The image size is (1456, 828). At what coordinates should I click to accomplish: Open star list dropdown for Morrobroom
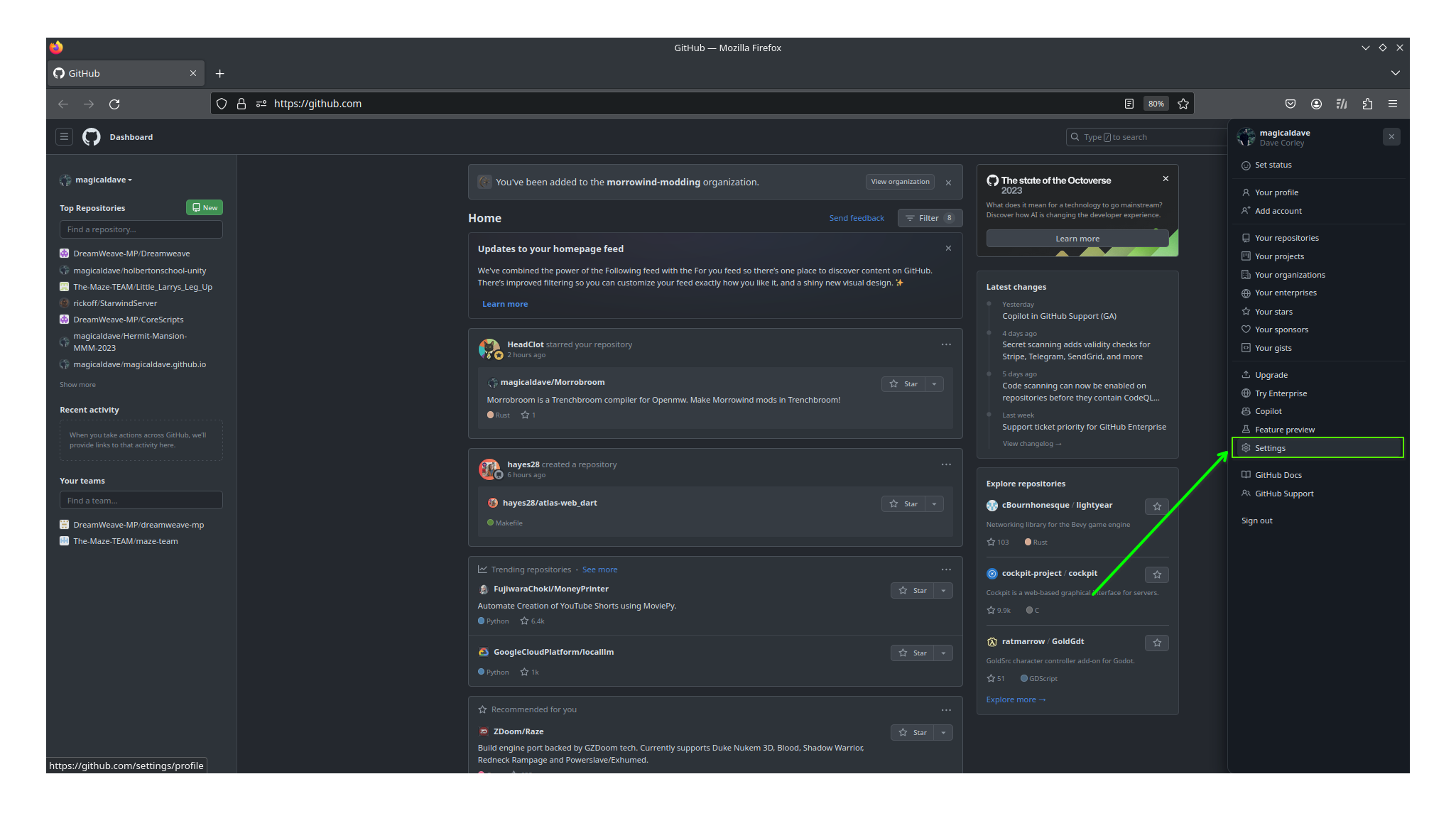[935, 384]
